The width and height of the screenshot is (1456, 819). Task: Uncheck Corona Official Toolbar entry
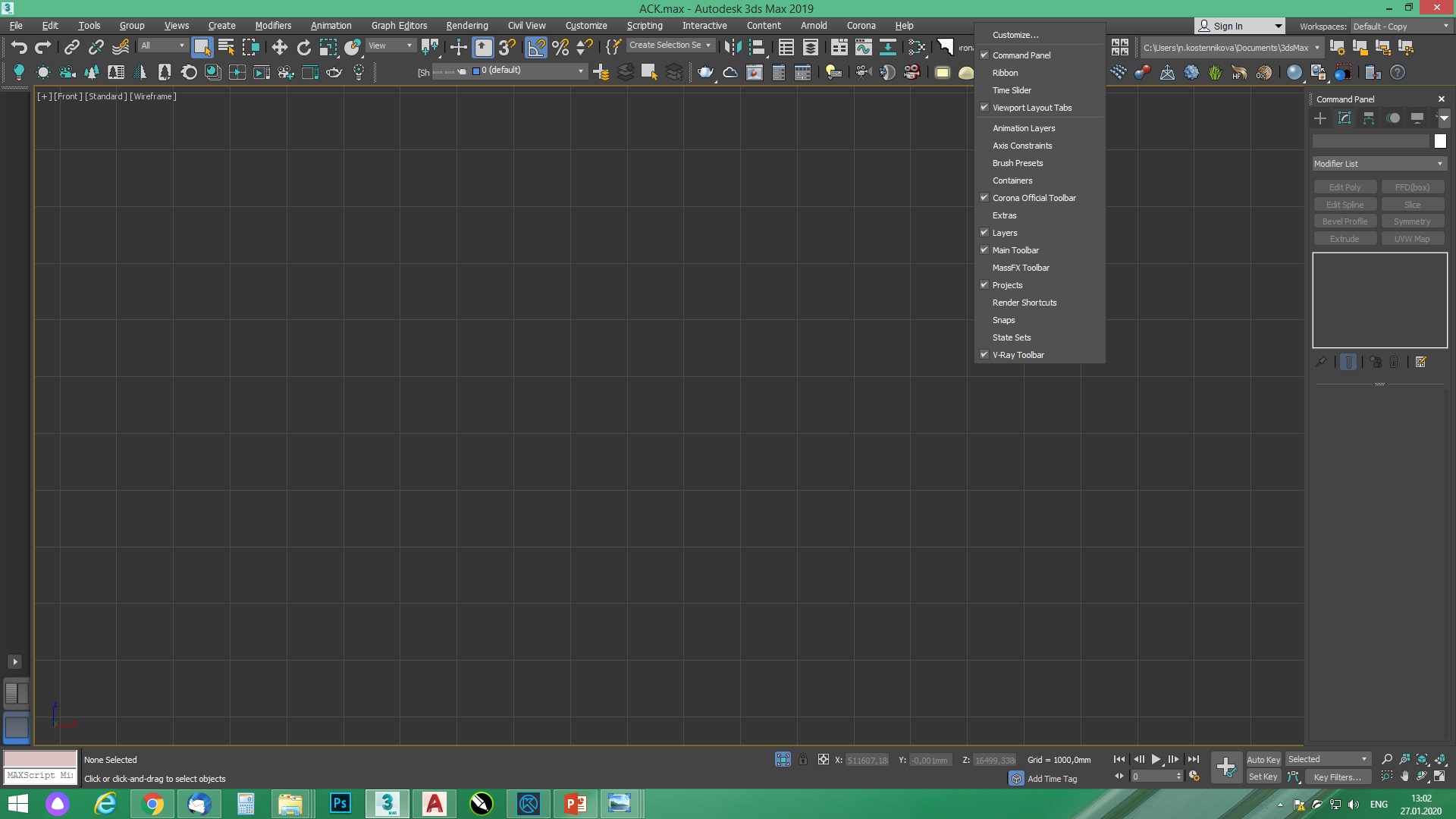tap(1034, 198)
